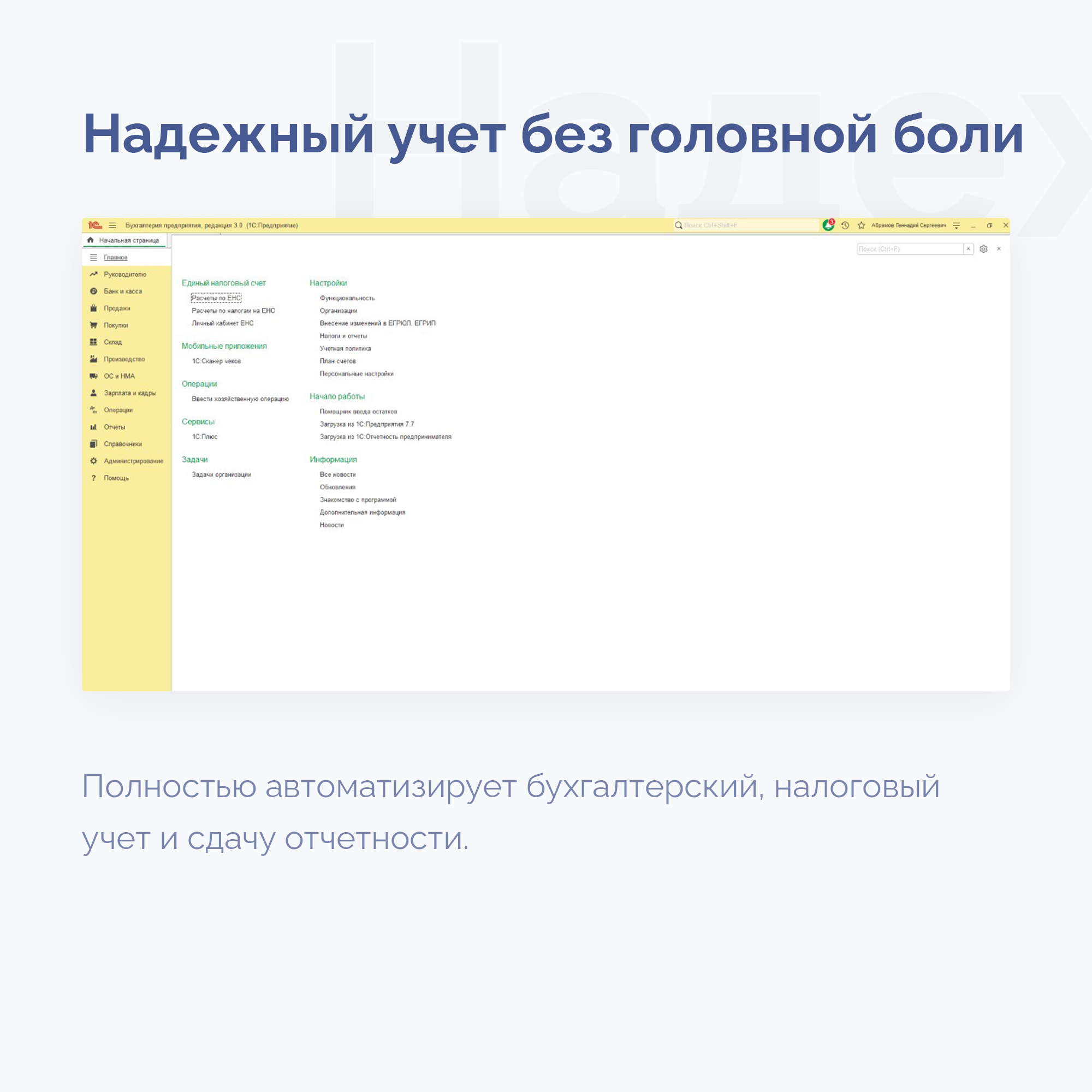
Task: Click Операции sidebar icon
Action: point(94,411)
